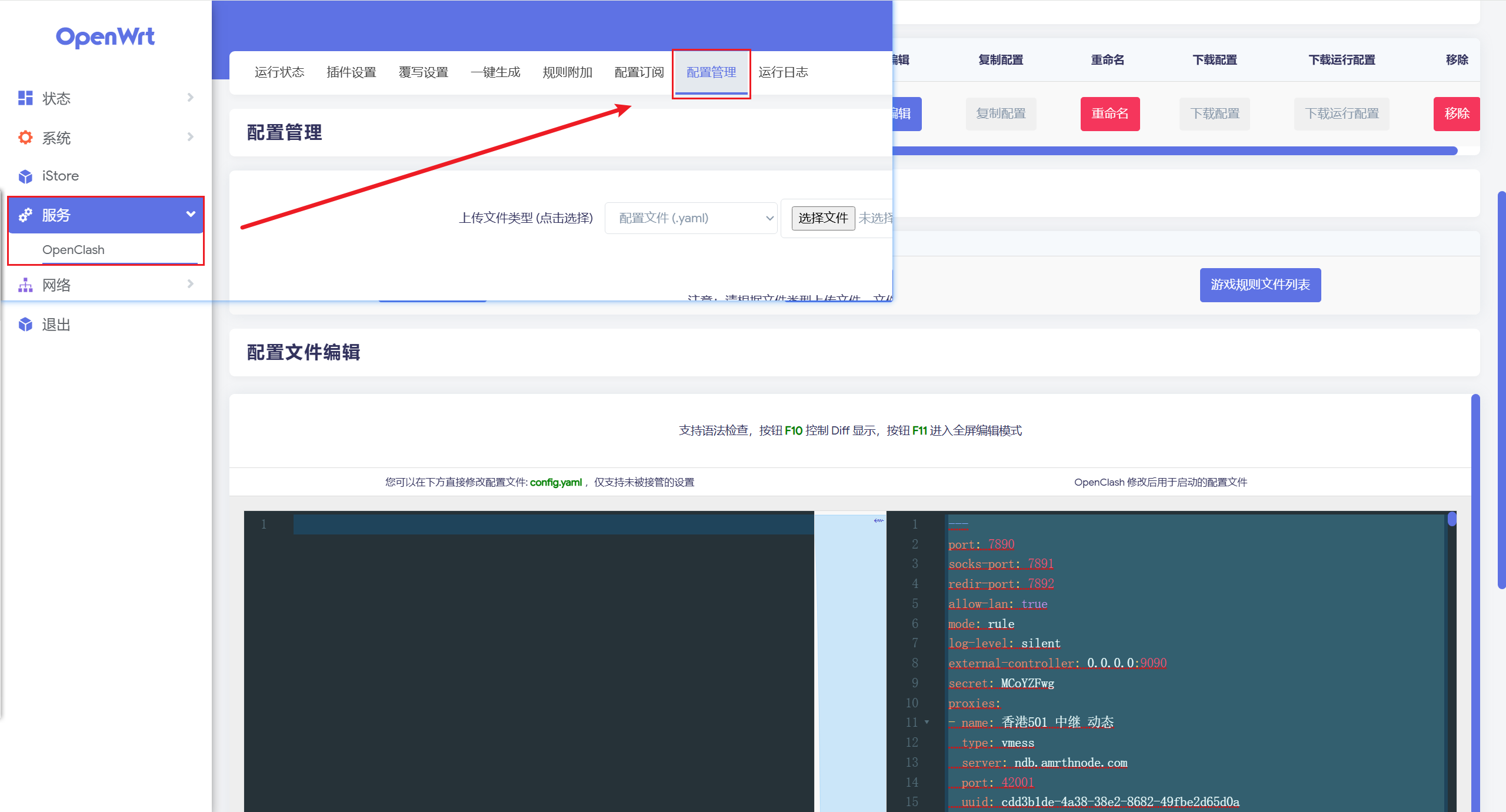Open the upload file type dropdown
Image resolution: width=1506 pixels, height=812 pixels.
[691, 218]
